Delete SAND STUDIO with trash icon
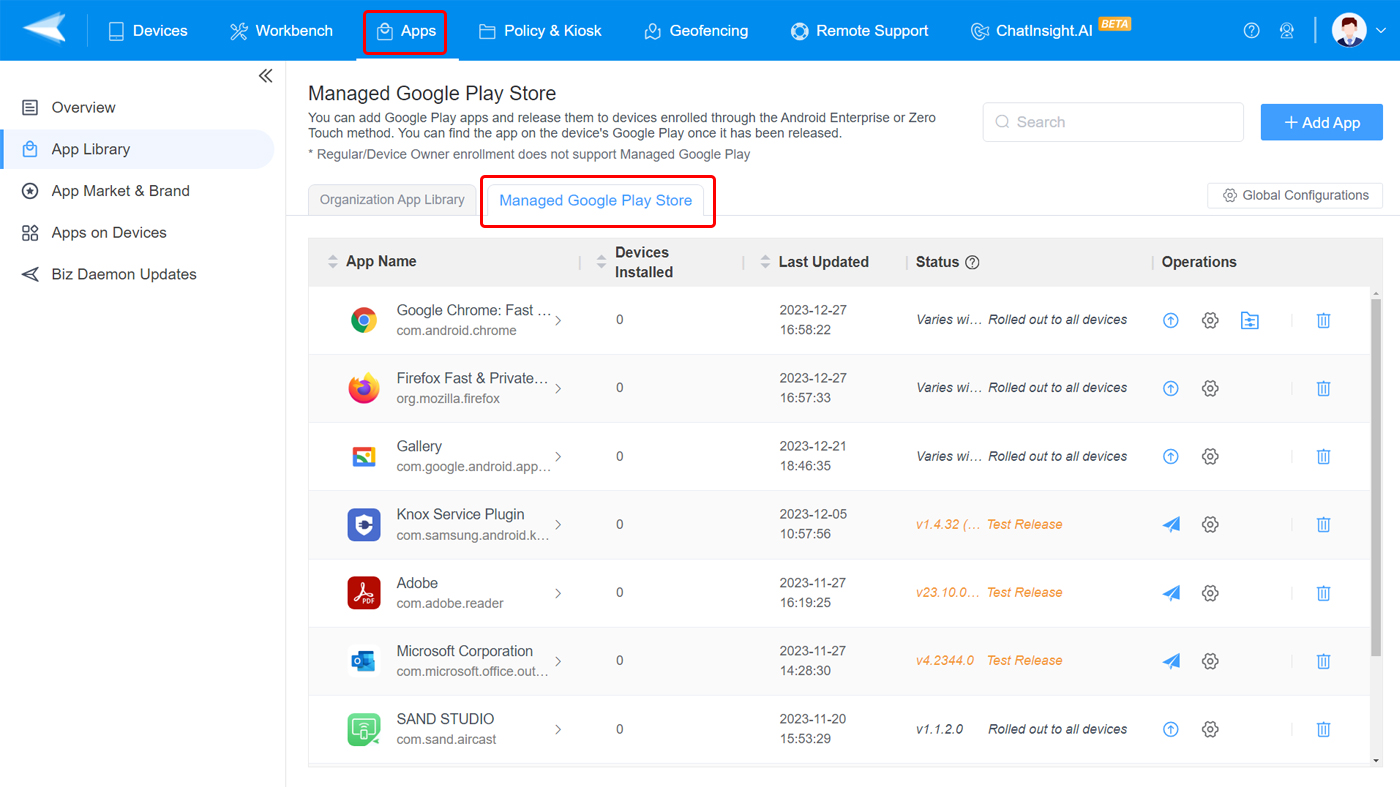 pos(1323,729)
